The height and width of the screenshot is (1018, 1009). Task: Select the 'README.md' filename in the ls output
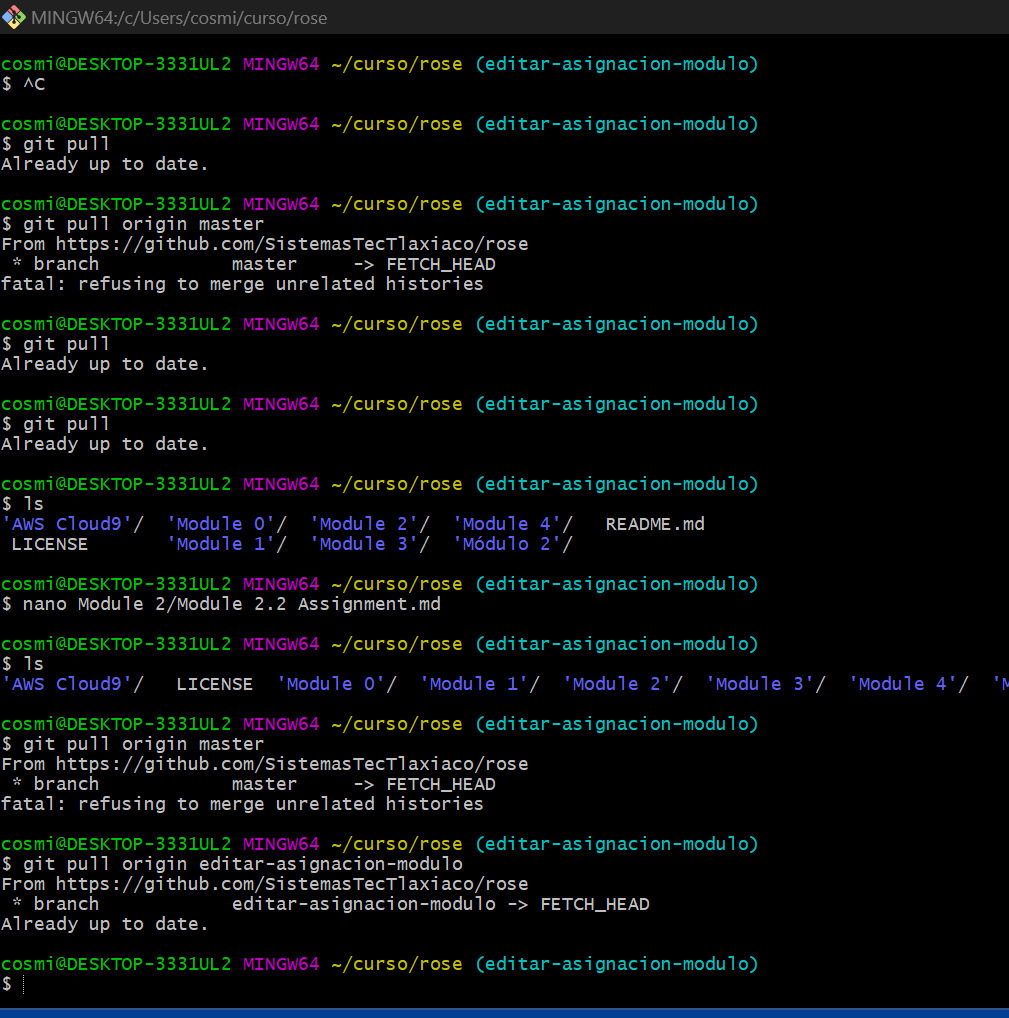(654, 523)
